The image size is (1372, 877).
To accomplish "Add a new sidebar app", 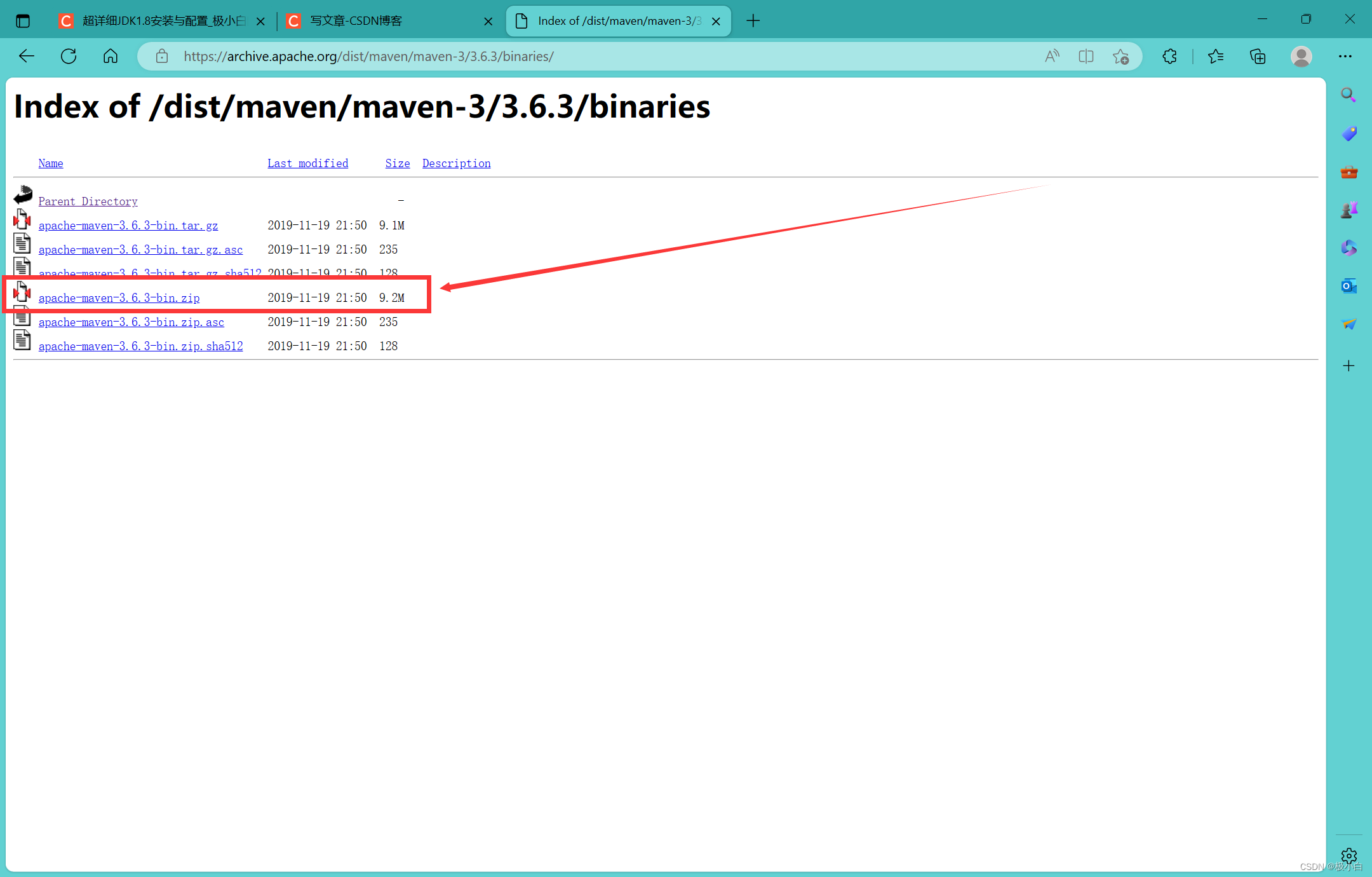I will (1348, 365).
